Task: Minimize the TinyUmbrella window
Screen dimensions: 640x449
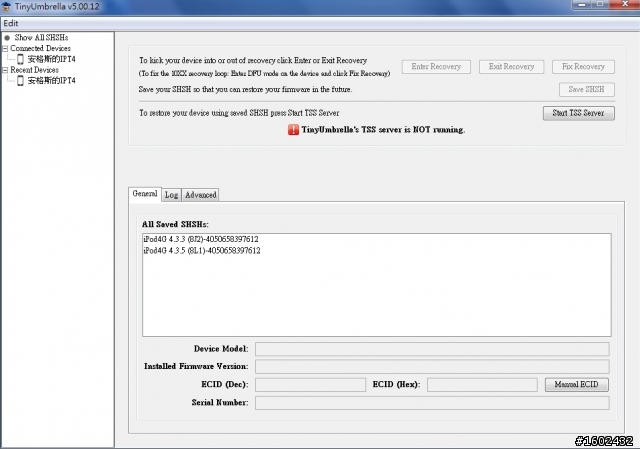Action: pos(582,4)
